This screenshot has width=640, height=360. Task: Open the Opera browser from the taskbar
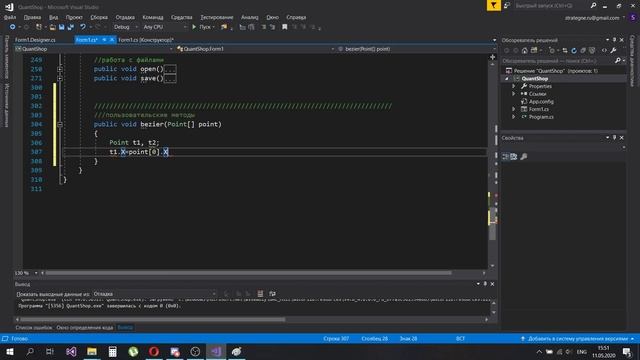tap(154, 351)
